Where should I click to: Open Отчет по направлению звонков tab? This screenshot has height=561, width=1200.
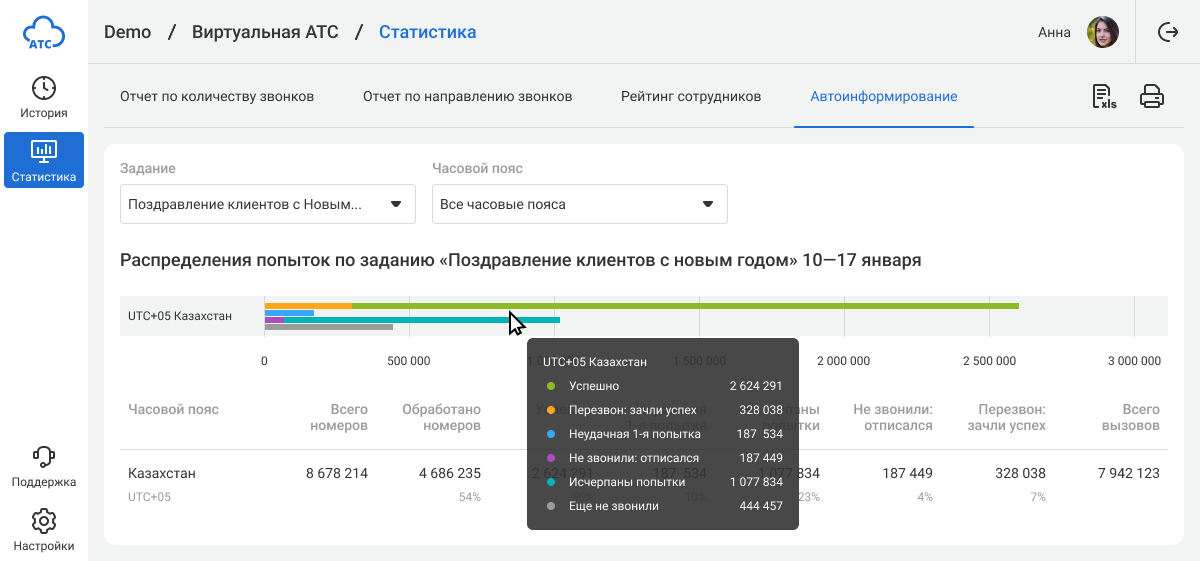(x=467, y=97)
